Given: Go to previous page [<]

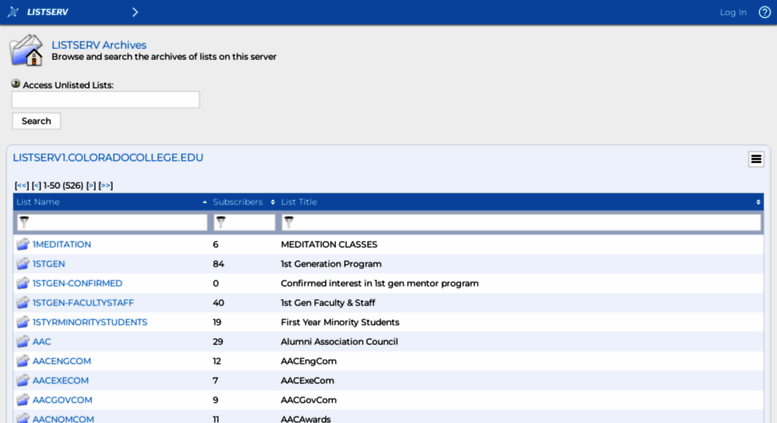Looking at the screenshot, I should tap(36, 185).
